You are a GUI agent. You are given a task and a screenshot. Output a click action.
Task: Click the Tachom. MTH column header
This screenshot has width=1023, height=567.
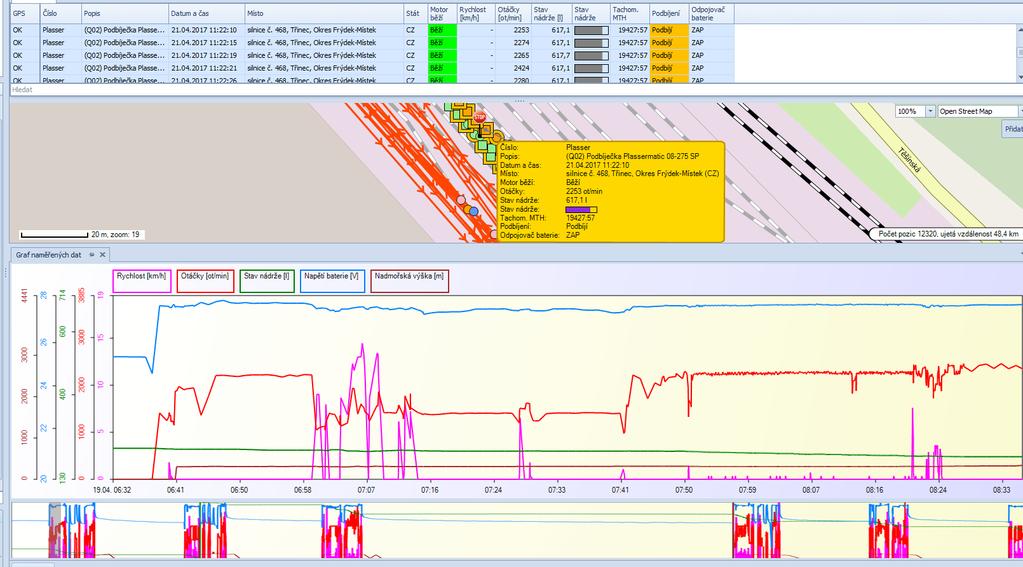click(x=629, y=13)
